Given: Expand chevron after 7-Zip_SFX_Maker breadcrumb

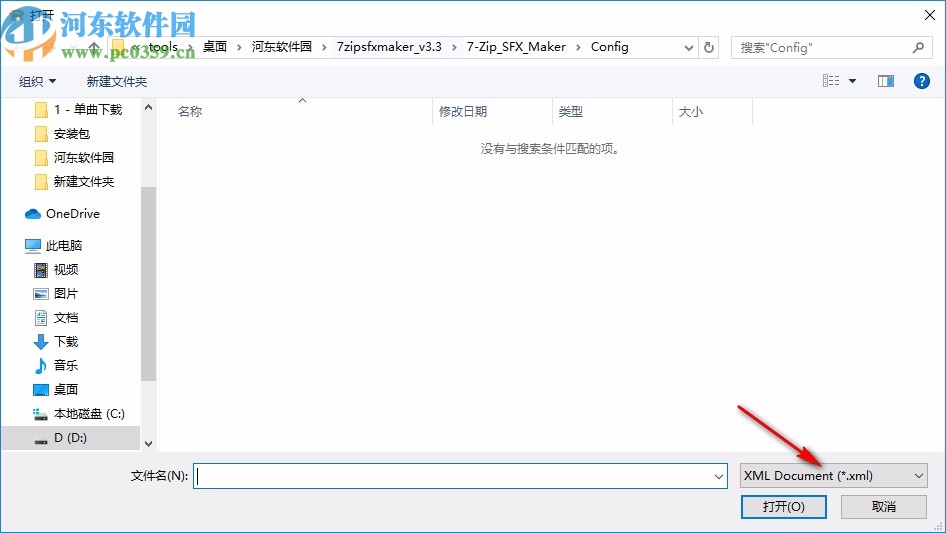Looking at the screenshot, I should [578, 47].
